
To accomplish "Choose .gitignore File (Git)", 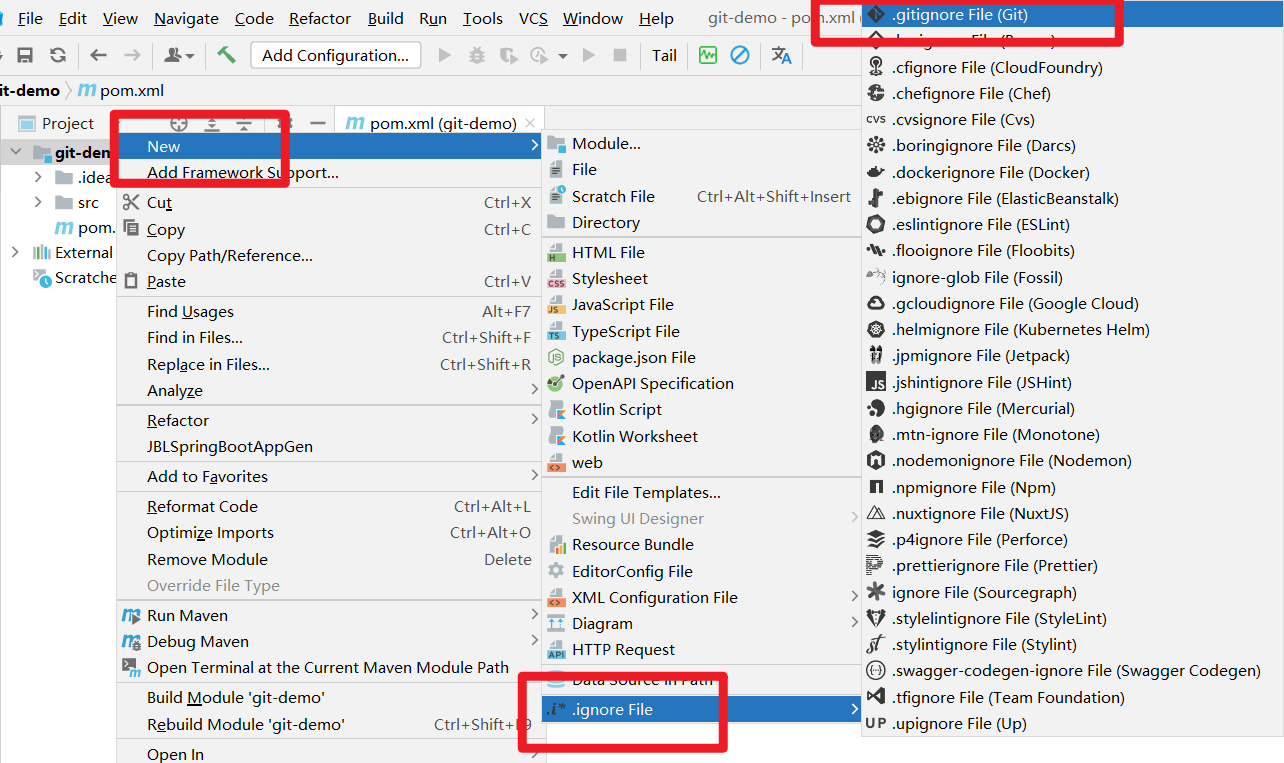I will [1071, 15].
